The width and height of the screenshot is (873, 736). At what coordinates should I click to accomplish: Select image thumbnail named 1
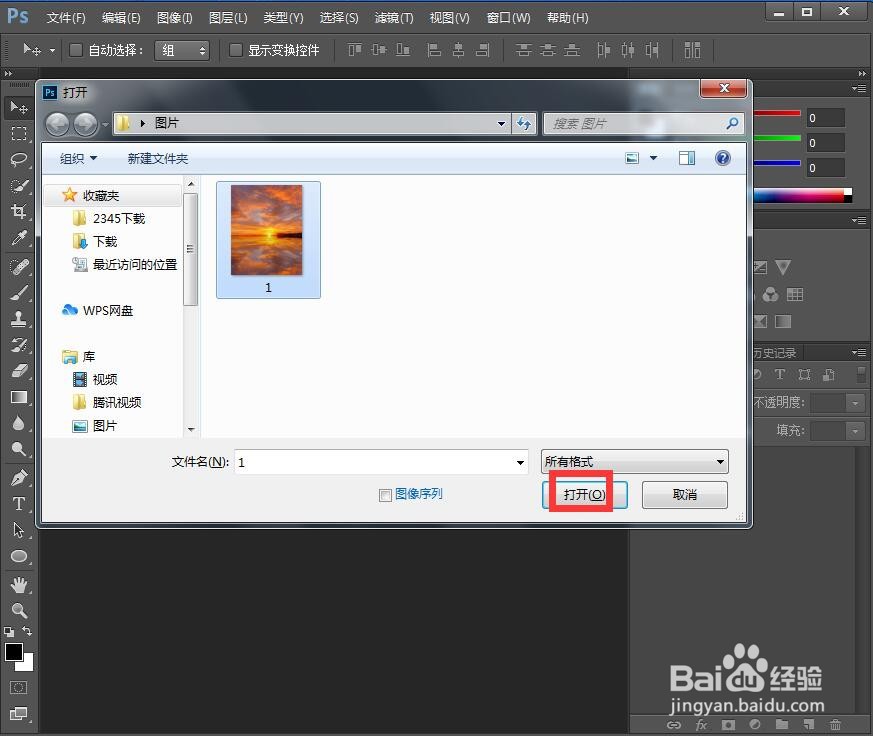point(268,239)
